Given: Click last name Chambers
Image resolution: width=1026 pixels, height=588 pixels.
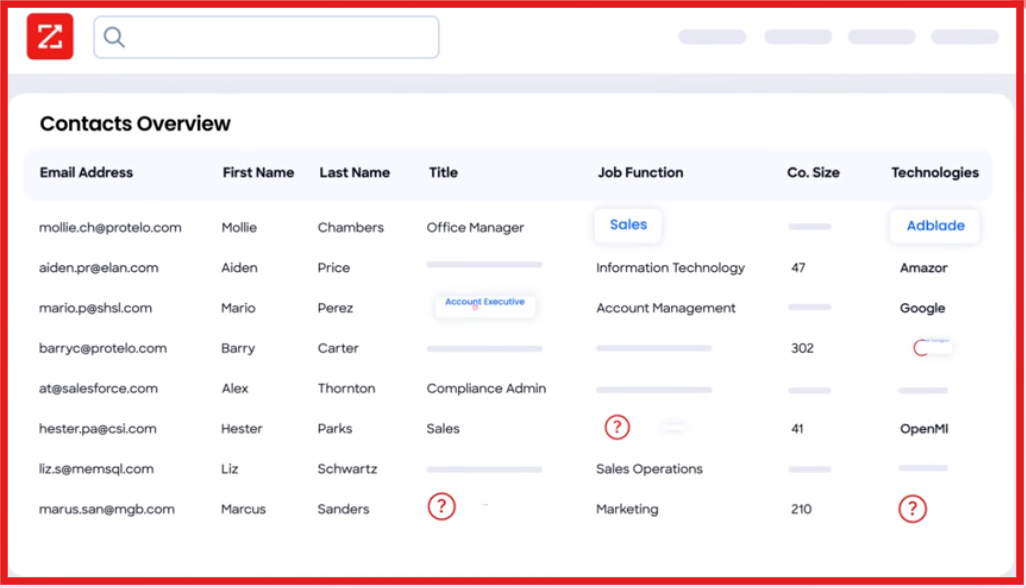Looking at the screenshot, I should click(351, 228).
